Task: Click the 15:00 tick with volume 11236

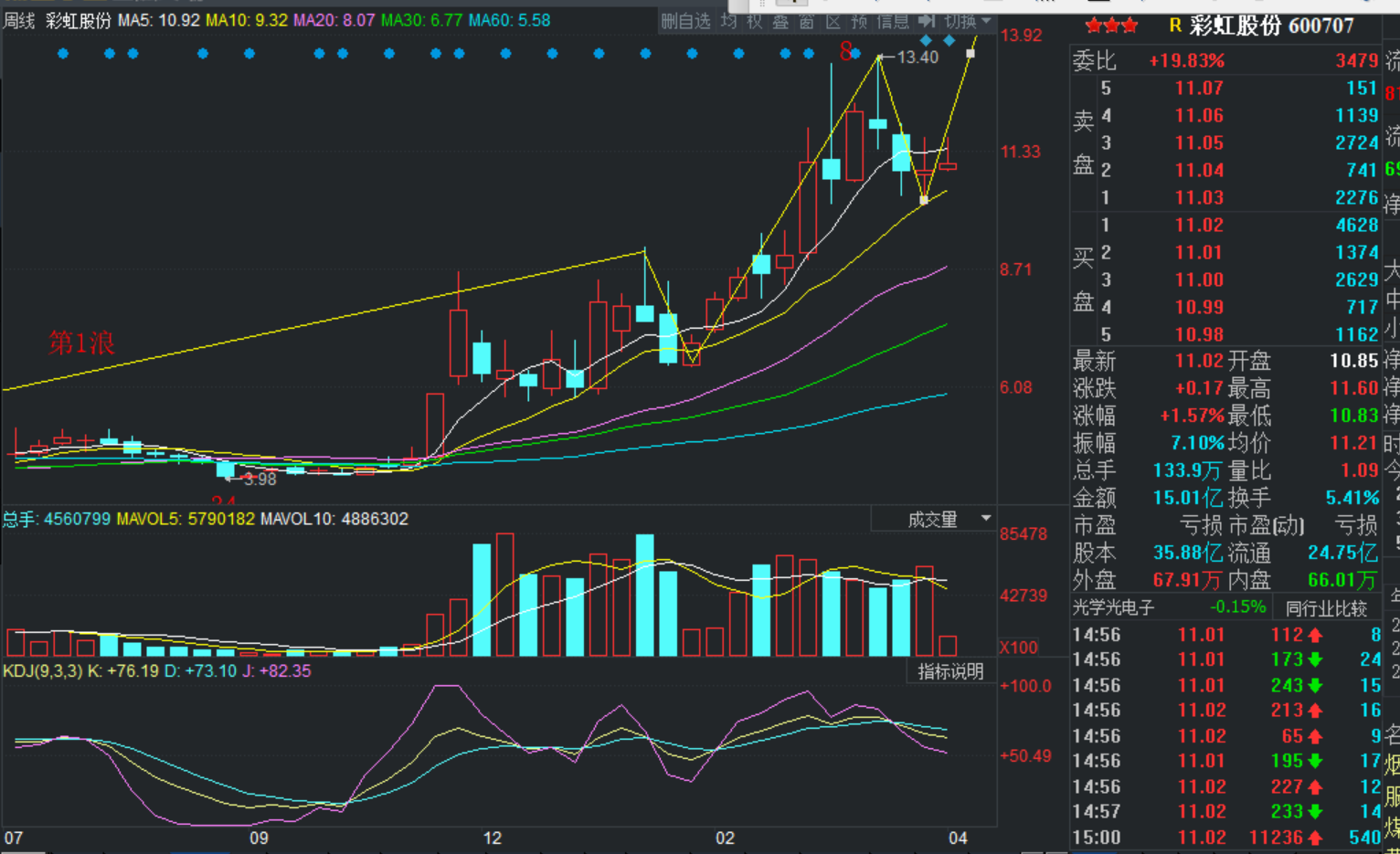Action: coord(1226,838)
